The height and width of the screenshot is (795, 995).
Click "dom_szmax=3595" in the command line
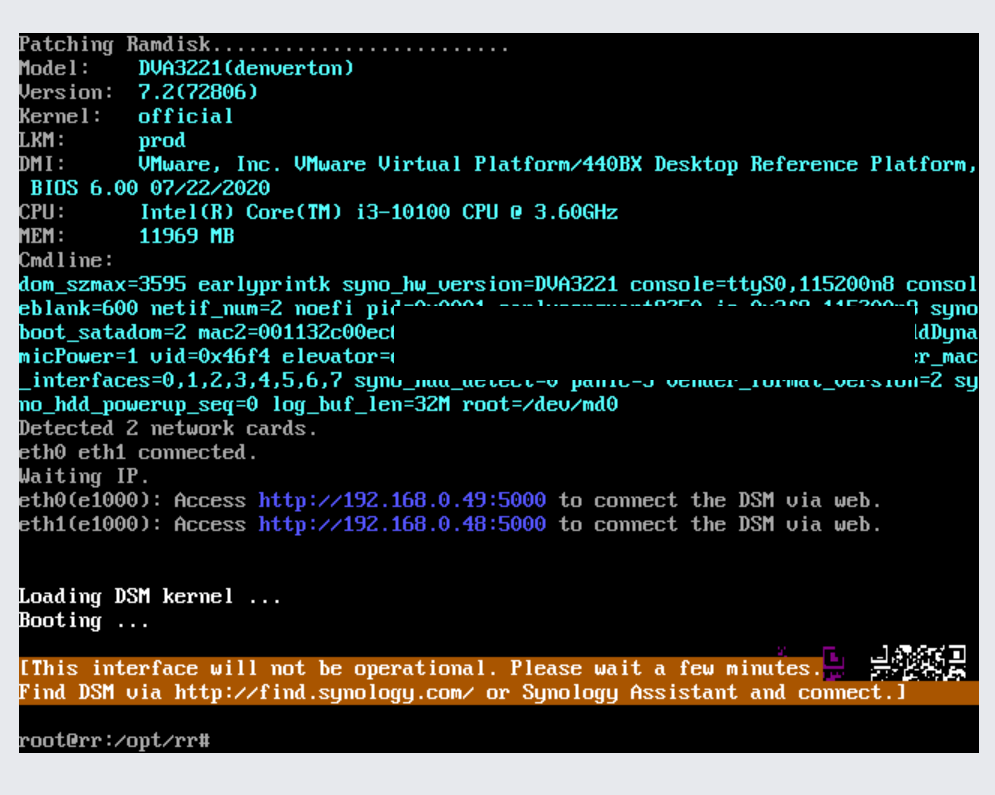coord(103,285)
